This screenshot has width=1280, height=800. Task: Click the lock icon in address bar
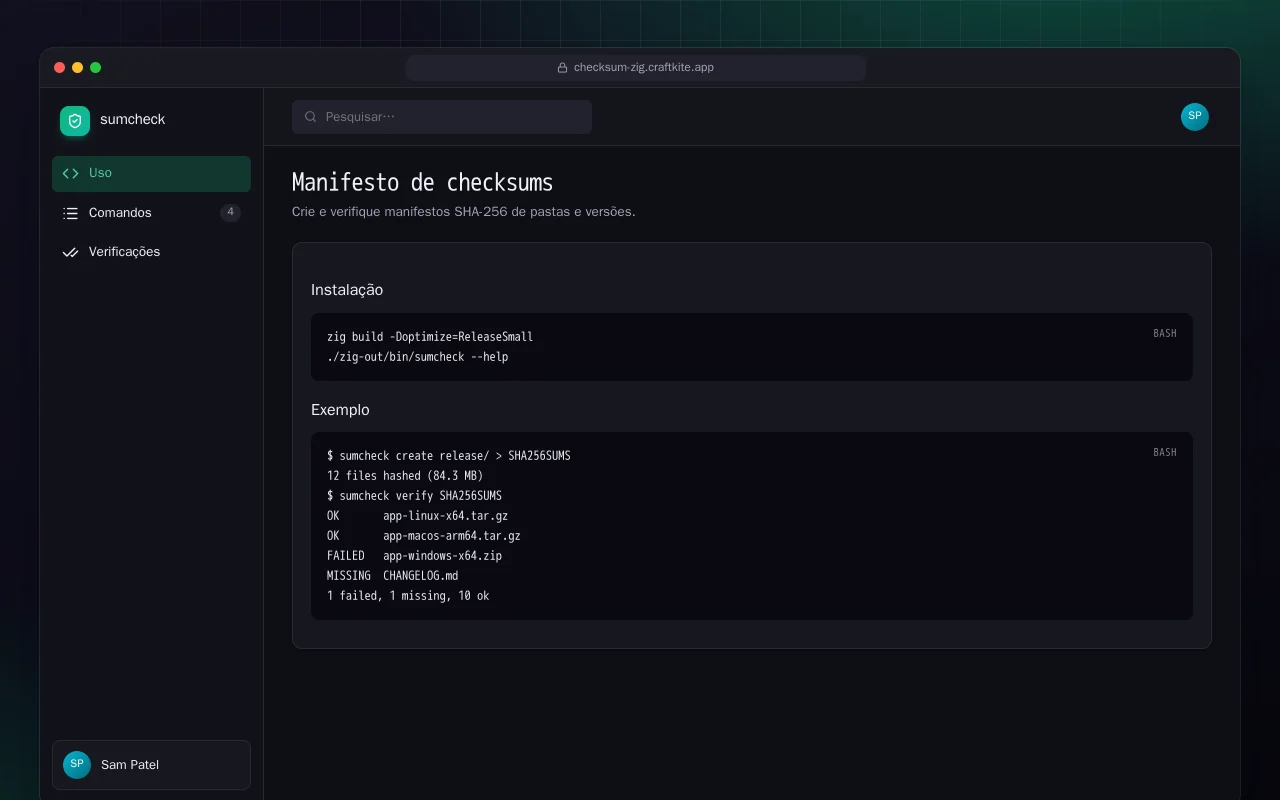click(x=563, y=68)
